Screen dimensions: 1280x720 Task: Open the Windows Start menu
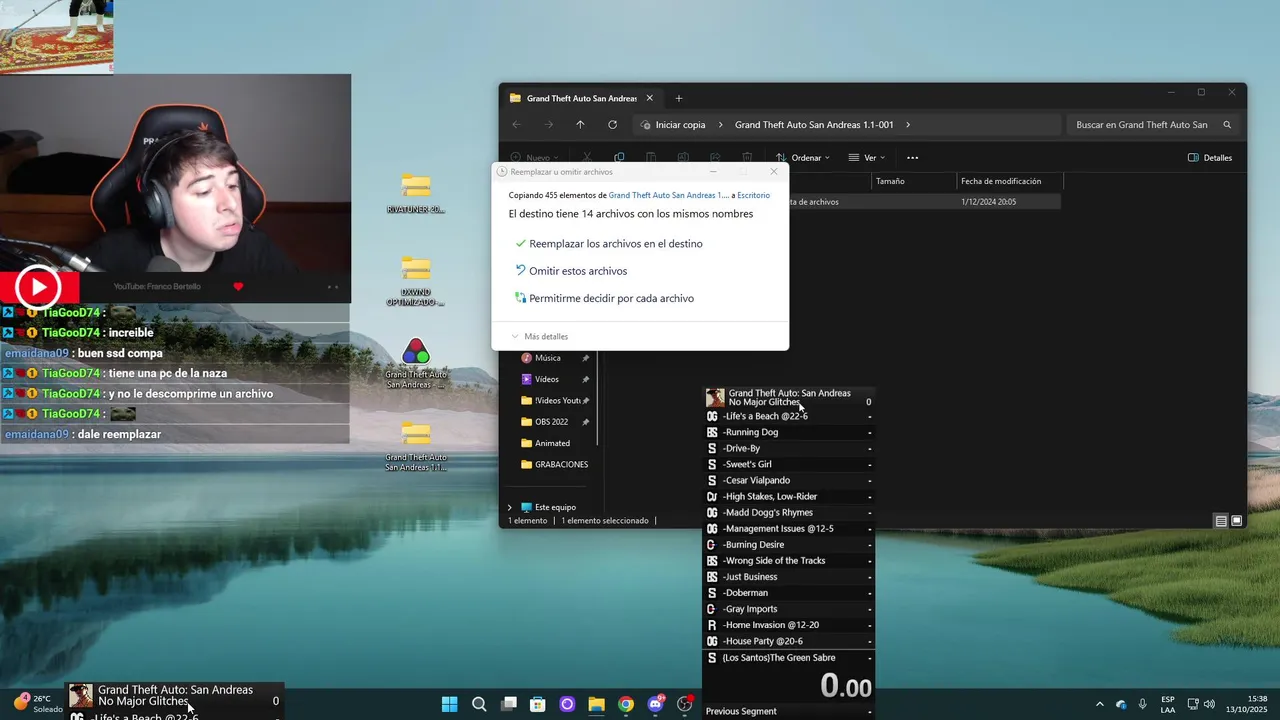click(x=450, y=704)
